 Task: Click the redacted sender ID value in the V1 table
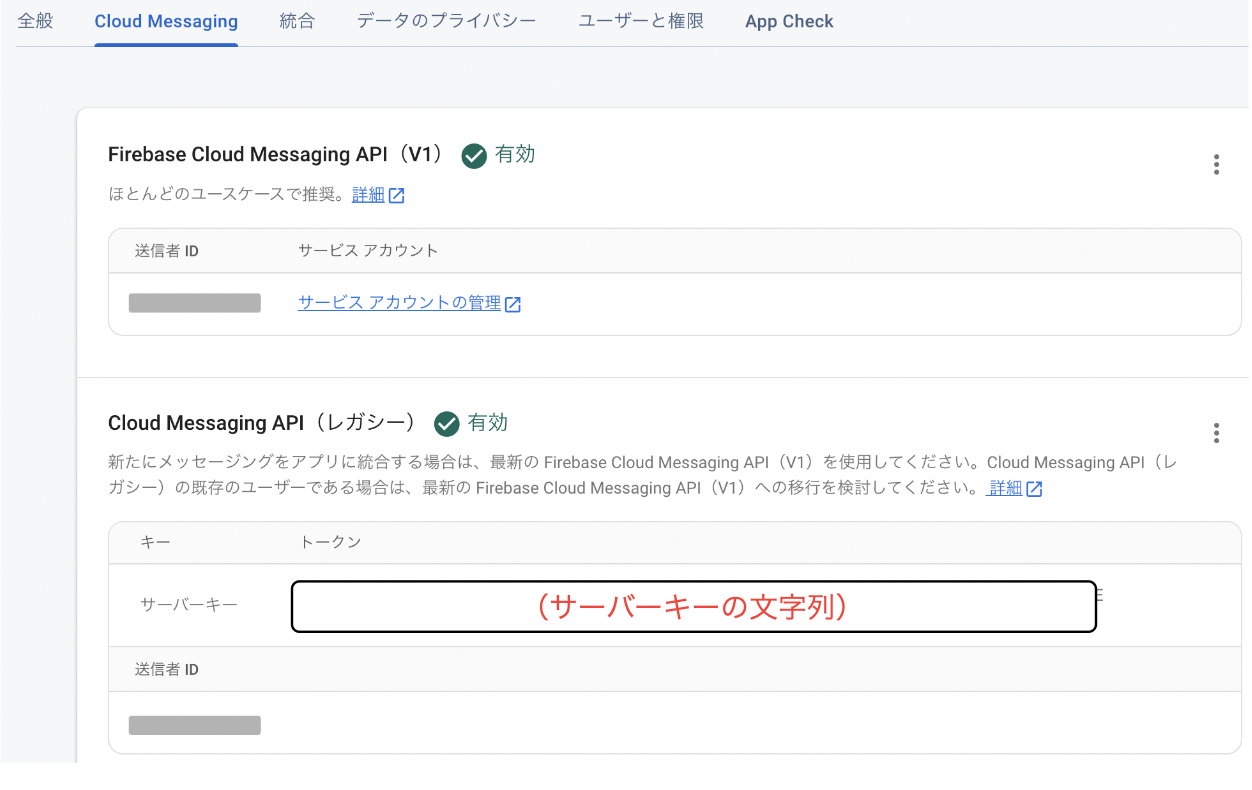click(x=195, y=303)
